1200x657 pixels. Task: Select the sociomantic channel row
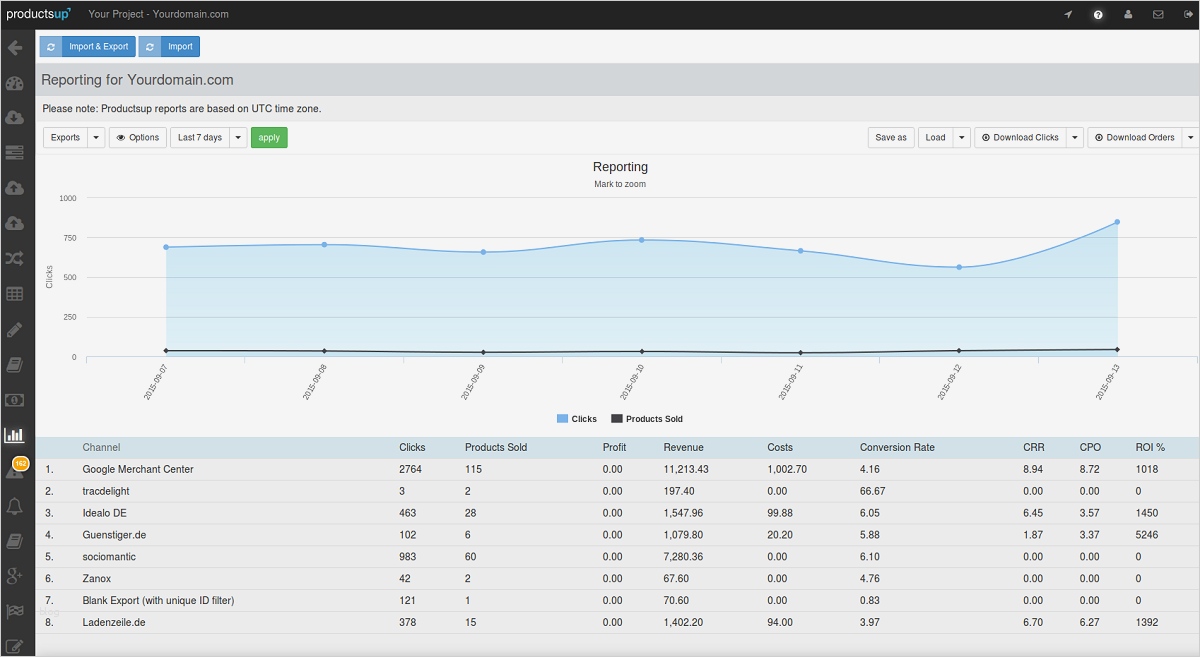coord(617,557)
